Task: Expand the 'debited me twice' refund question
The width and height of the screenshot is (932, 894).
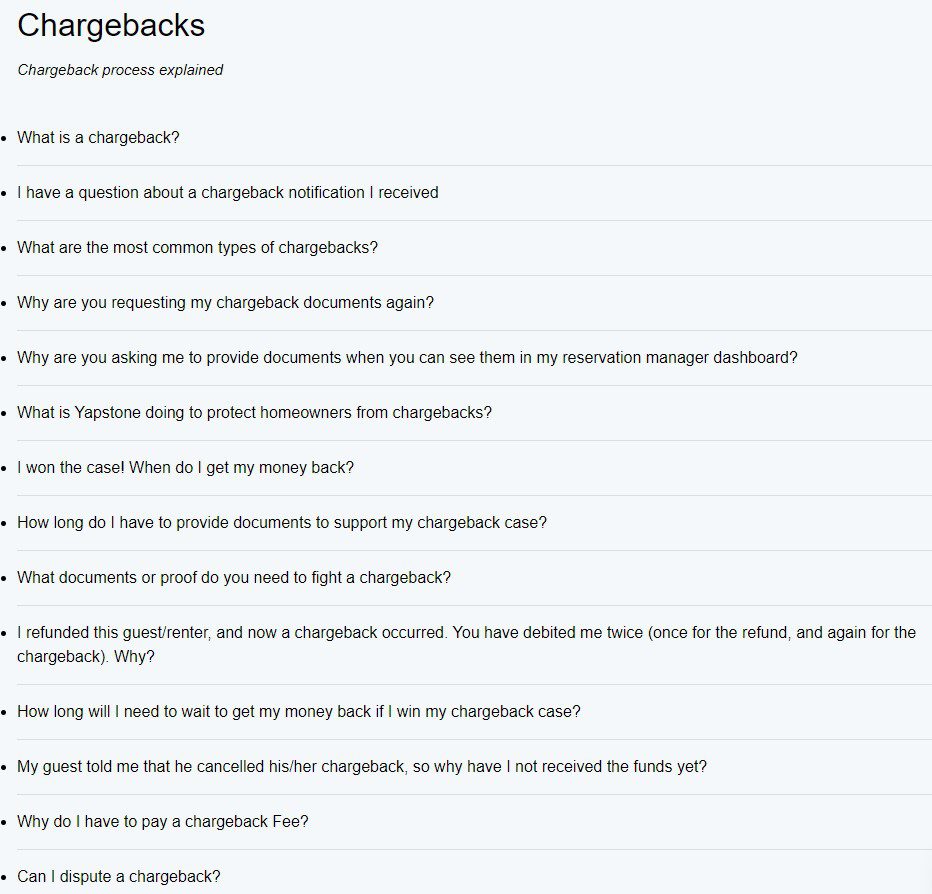Action: tap(466, 634)
